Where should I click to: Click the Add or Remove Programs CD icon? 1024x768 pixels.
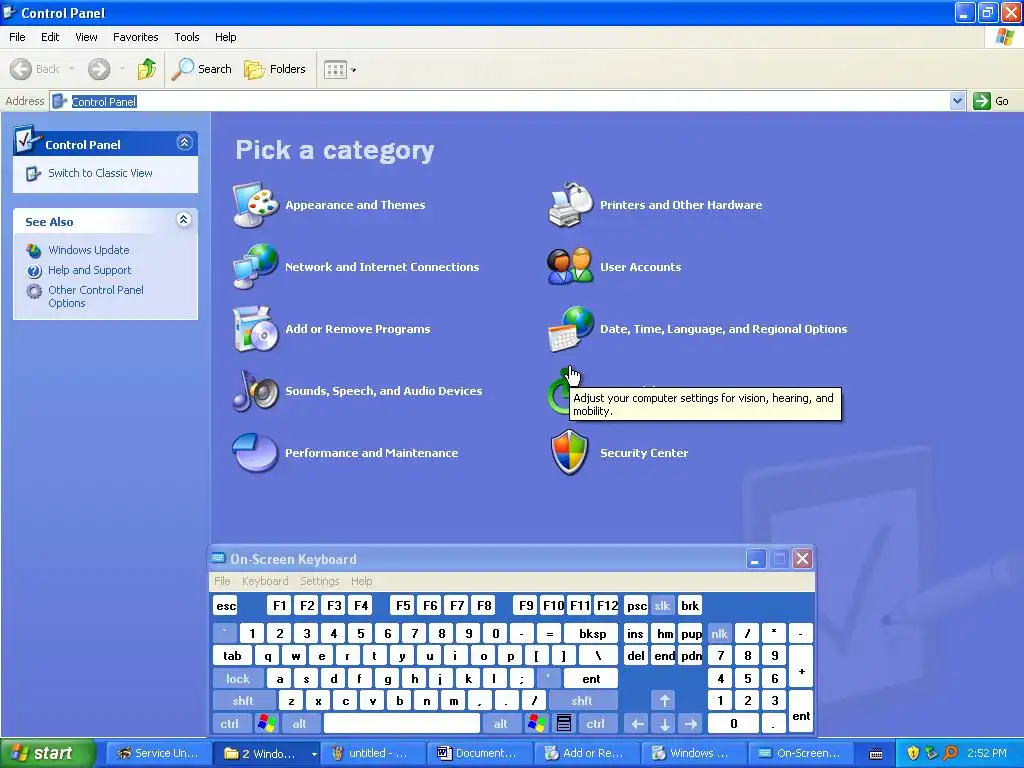pyautogui.click(x=256, y=328)
